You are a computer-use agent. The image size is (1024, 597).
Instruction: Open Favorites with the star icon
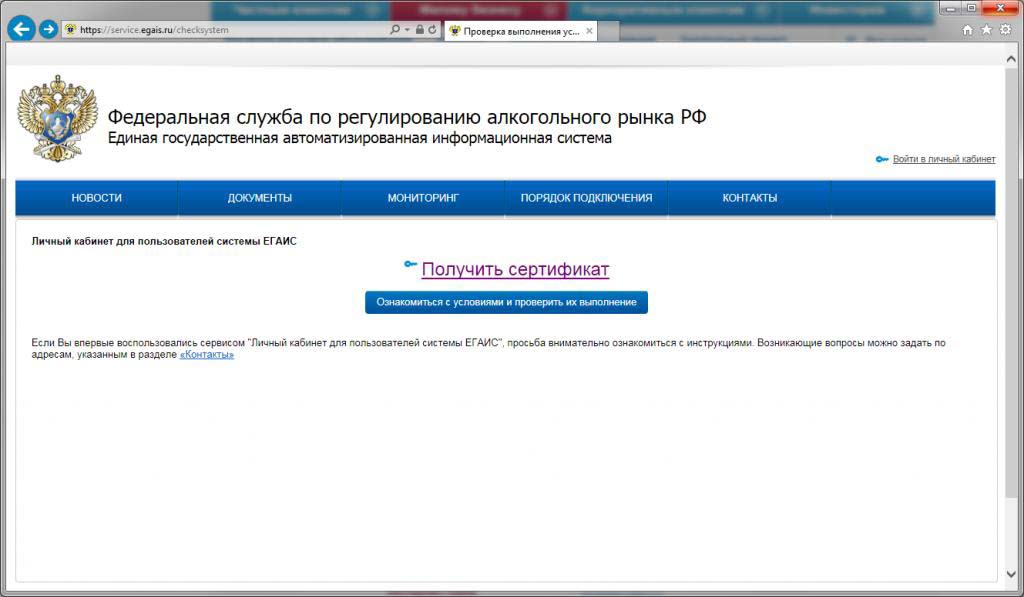[986, 30]
